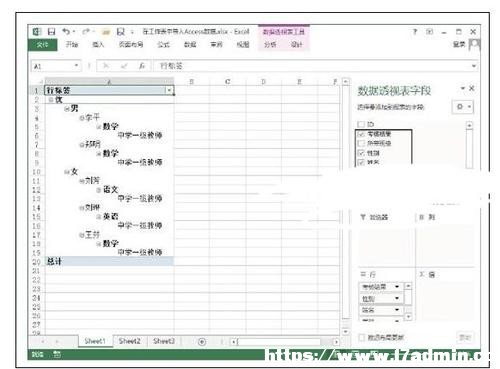The image size is (500, 369).
Task: Click the previous sheet navigation arrow
Action: [x=43, y=341]
